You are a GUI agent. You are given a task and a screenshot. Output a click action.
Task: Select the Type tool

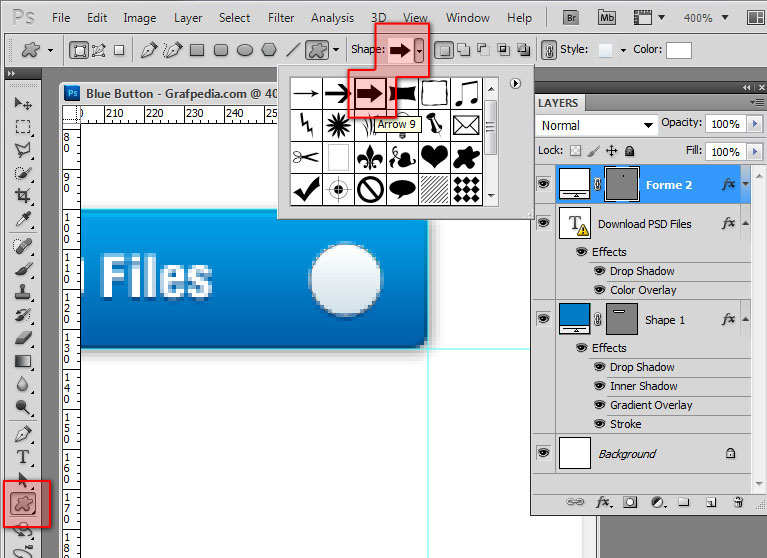[23, 457]
